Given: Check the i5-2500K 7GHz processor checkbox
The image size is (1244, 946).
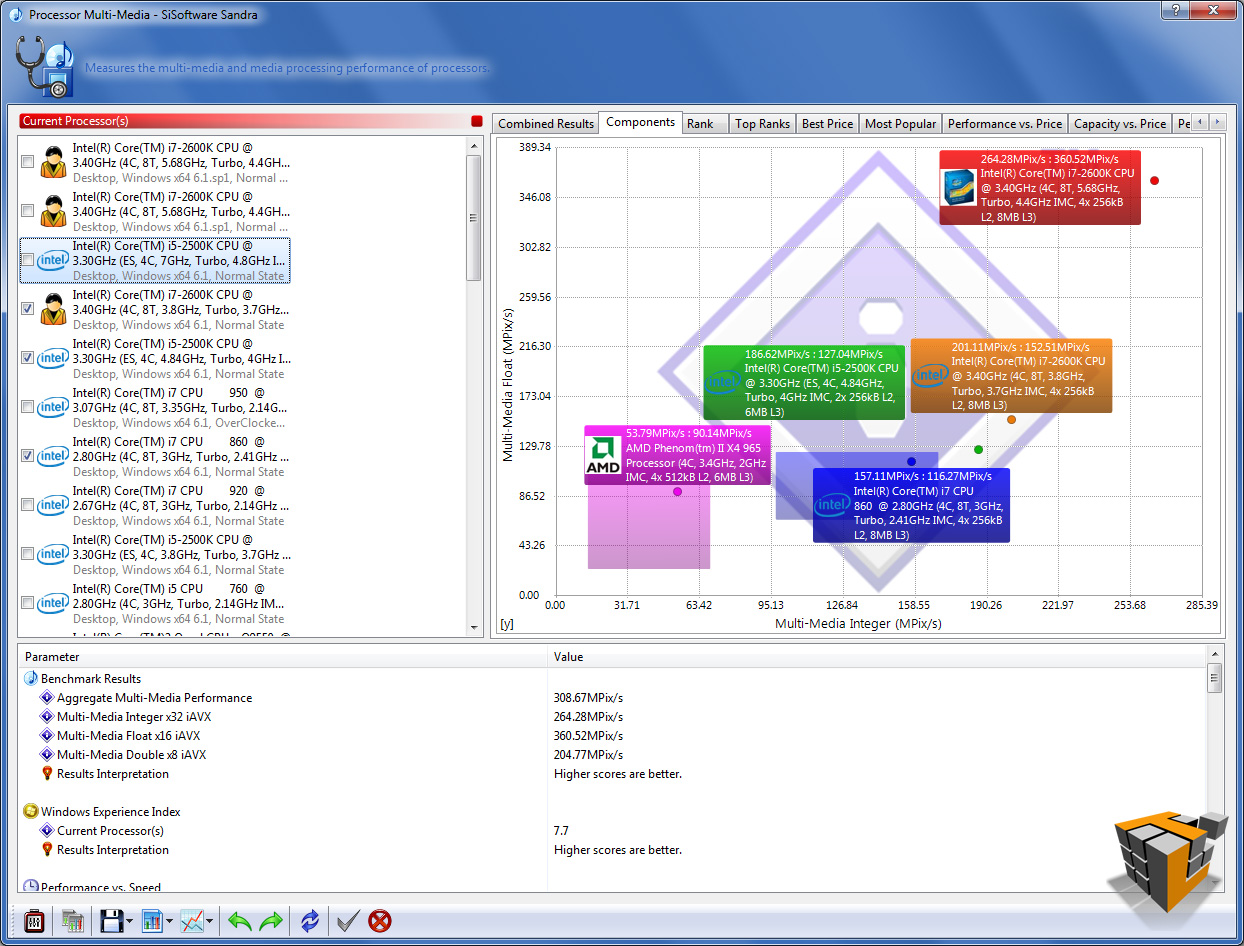Looking at the screenshot, I should [x=27, y=260].
